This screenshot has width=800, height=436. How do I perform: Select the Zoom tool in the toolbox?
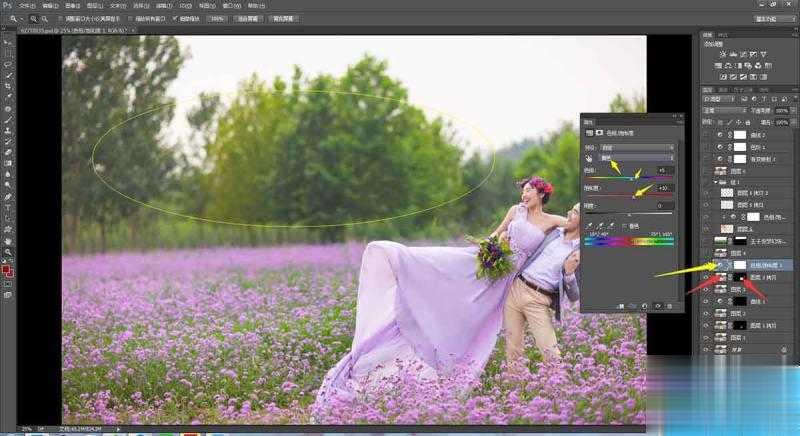click(8, 252)
